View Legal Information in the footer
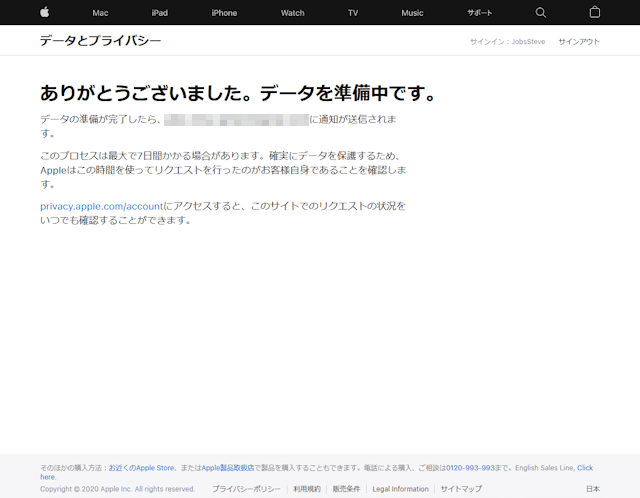This screenshot has height=498, width=640. tap(400, 489)
